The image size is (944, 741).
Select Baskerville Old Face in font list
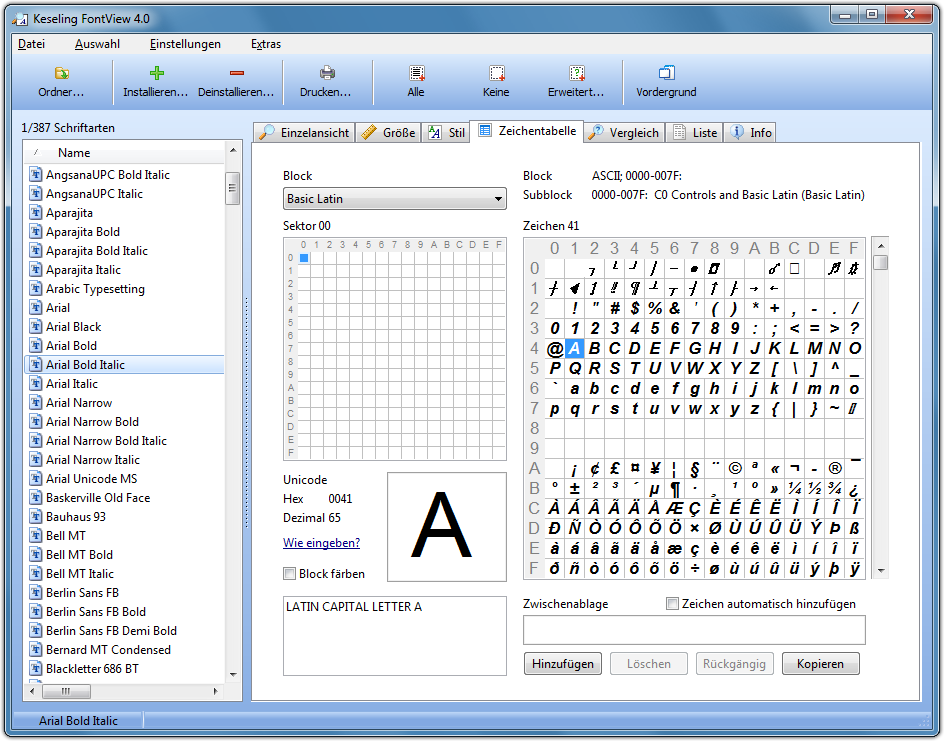click(97, 498)
